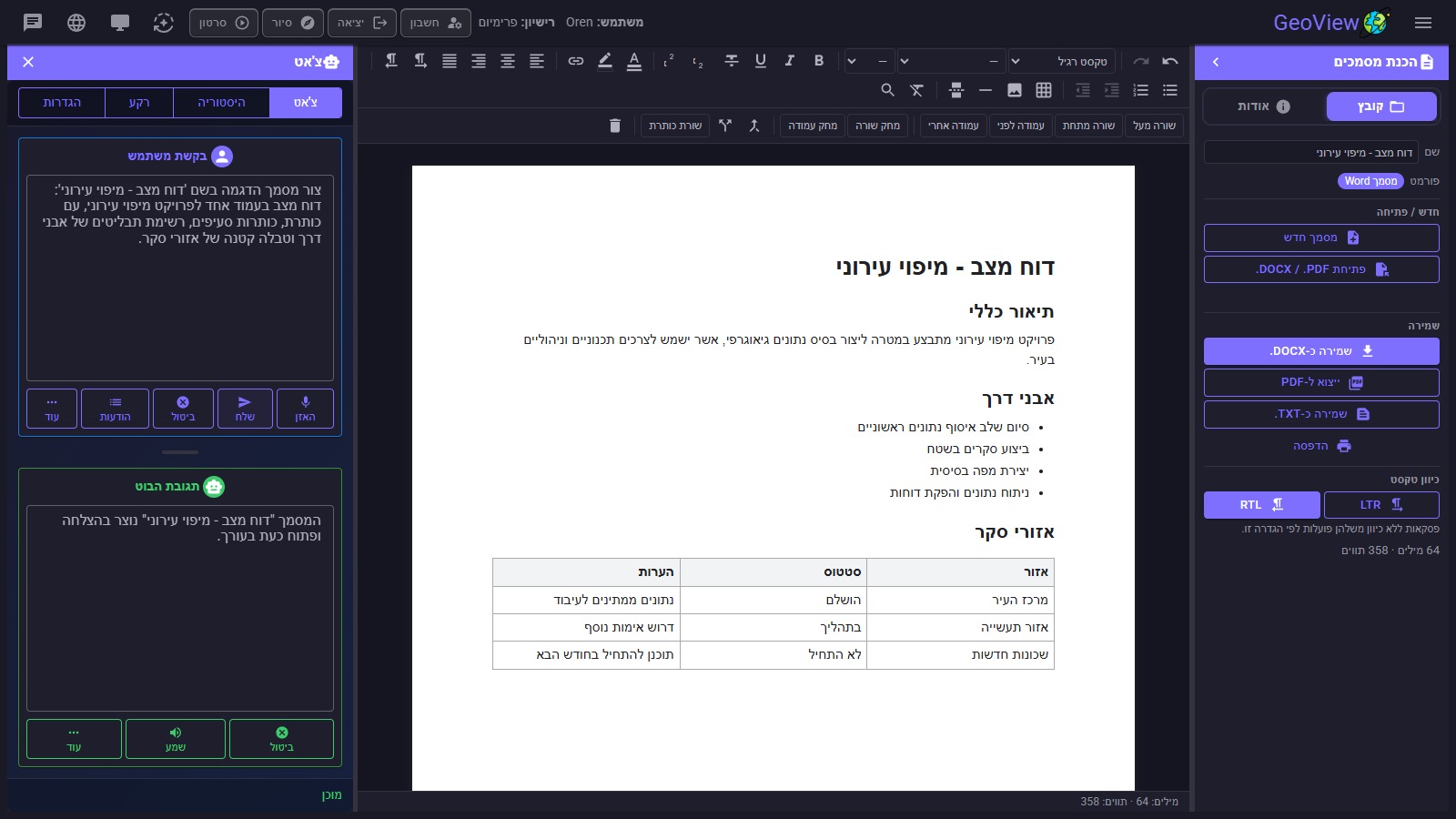Open the paragraph style dropdown 'טקסט רגיל'
Image resolution: width=1456 pixels, height=819 pixels.
[x=1062, y=61]
